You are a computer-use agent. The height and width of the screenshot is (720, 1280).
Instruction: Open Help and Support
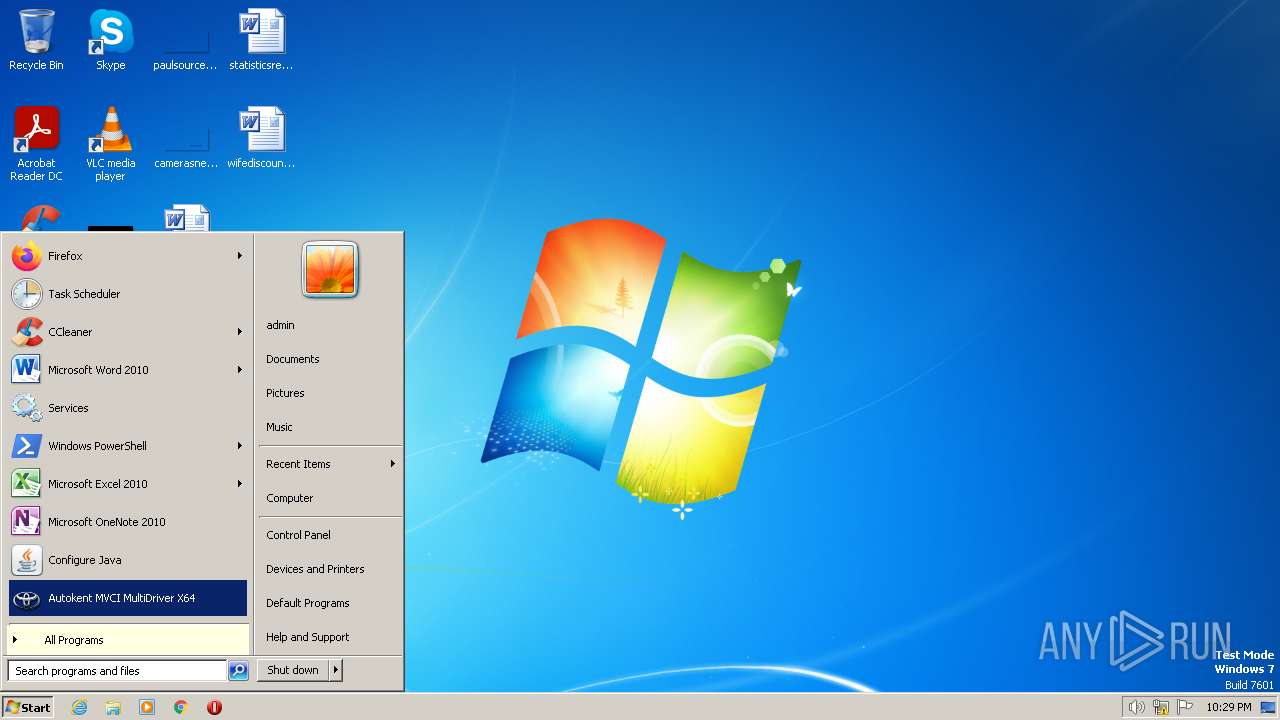point(330,637)
